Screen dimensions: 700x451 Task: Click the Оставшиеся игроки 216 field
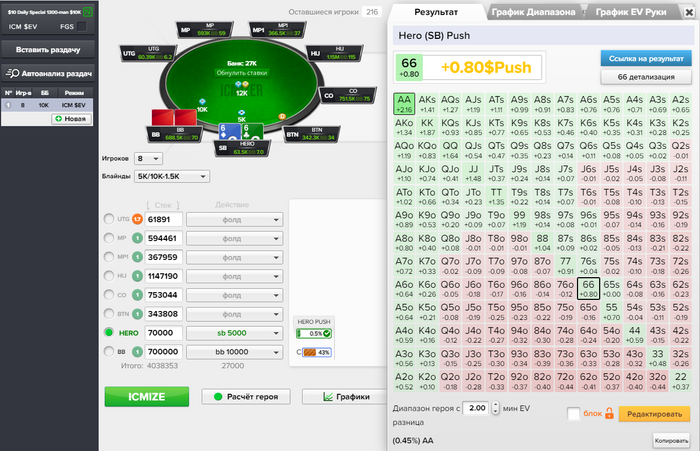372,12
